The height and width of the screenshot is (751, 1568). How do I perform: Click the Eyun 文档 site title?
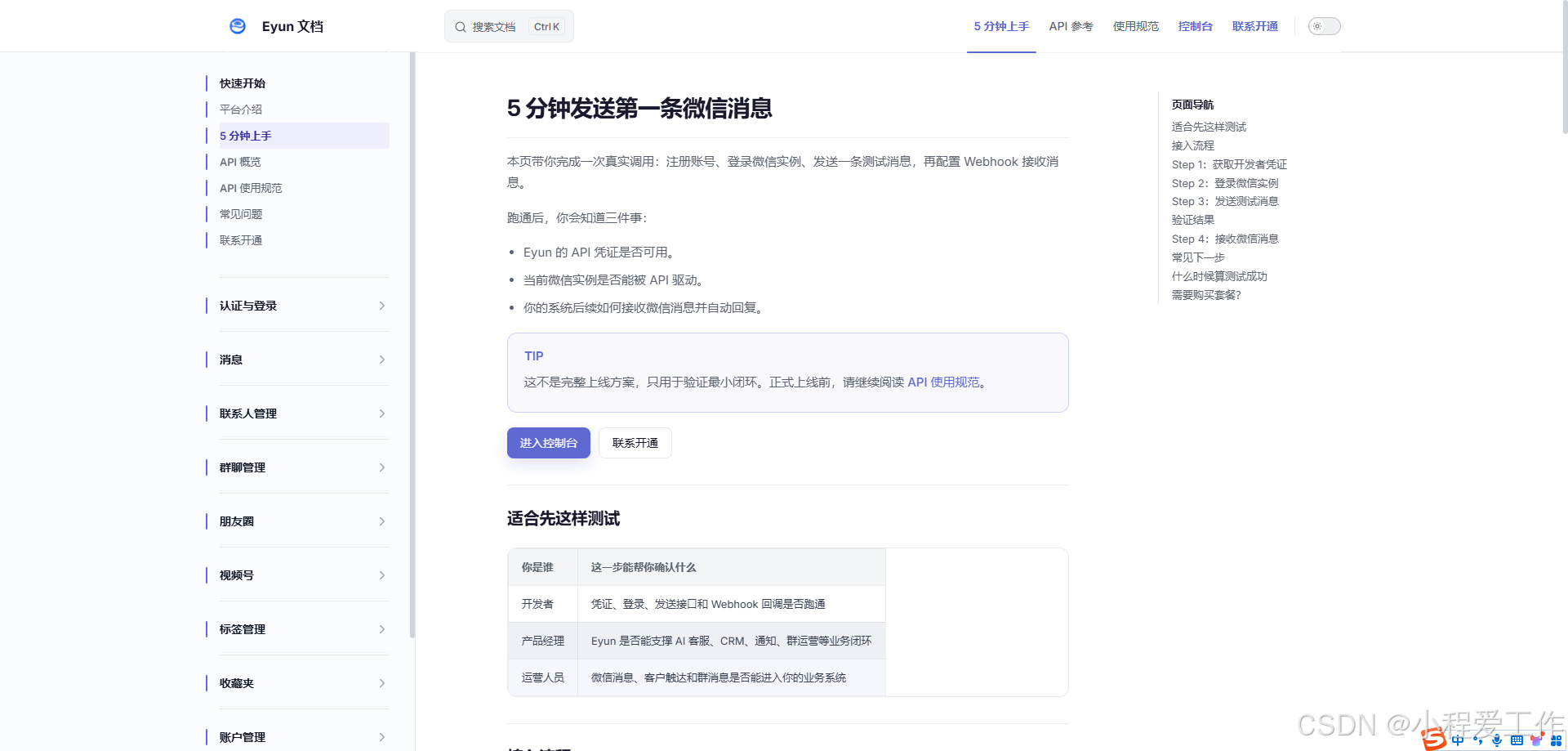coord(292,26)
